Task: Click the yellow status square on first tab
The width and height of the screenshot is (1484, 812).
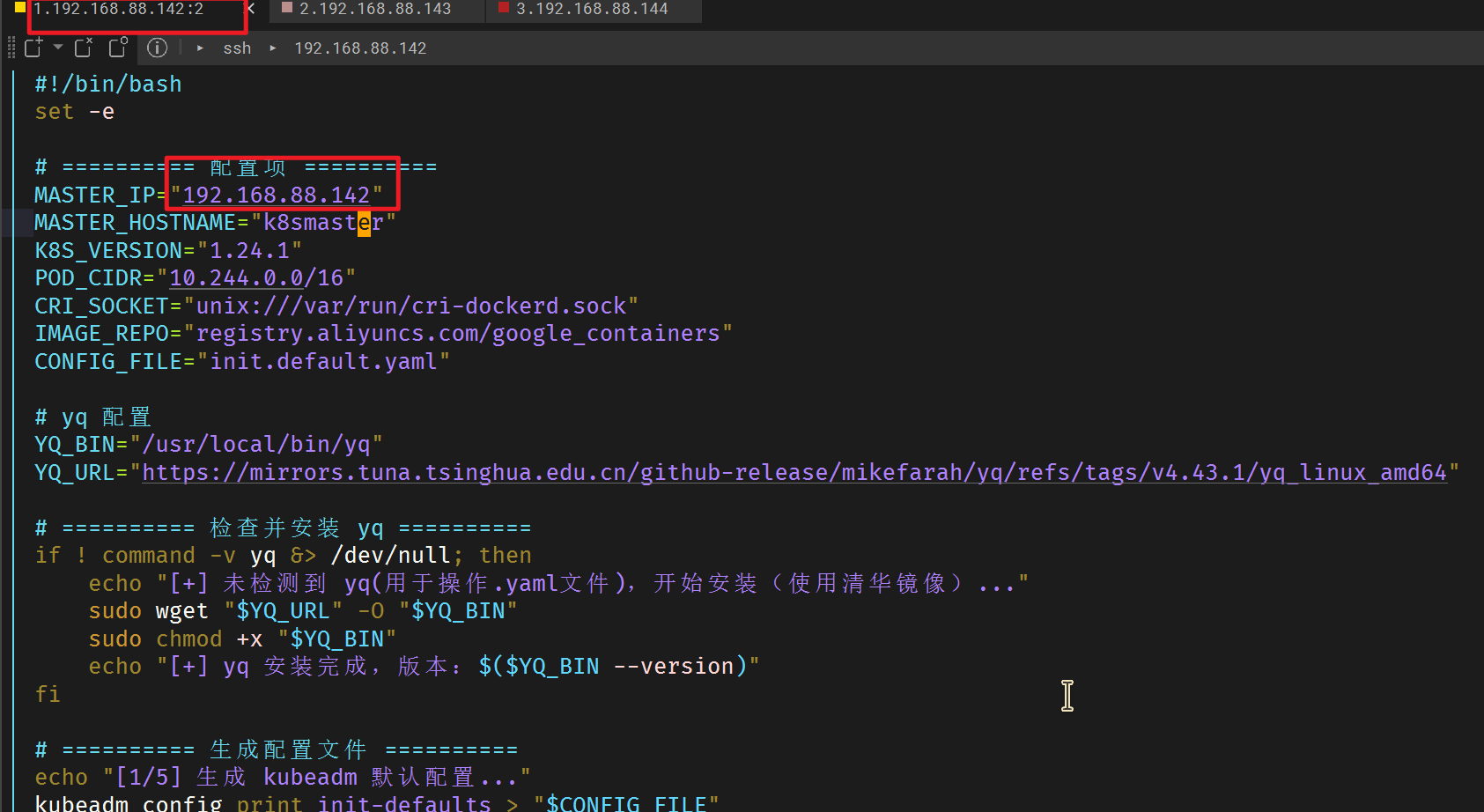Action: (20, 7)
